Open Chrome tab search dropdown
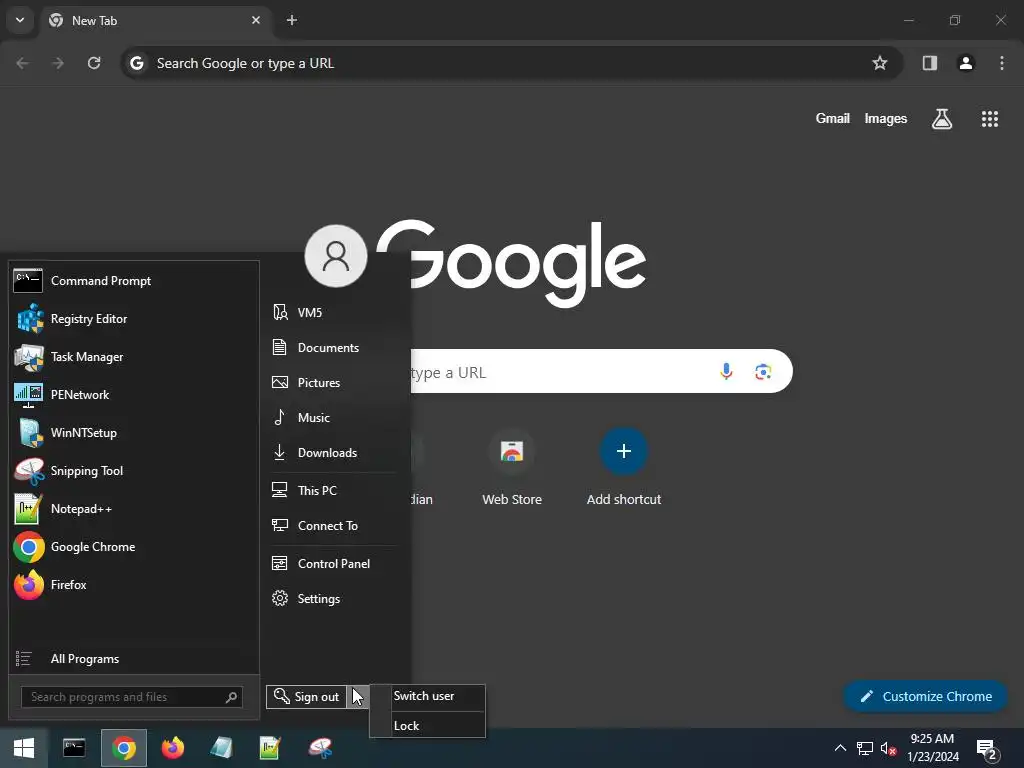The height and width of the screenshot is (768, 1024). [x=20, y=20]
